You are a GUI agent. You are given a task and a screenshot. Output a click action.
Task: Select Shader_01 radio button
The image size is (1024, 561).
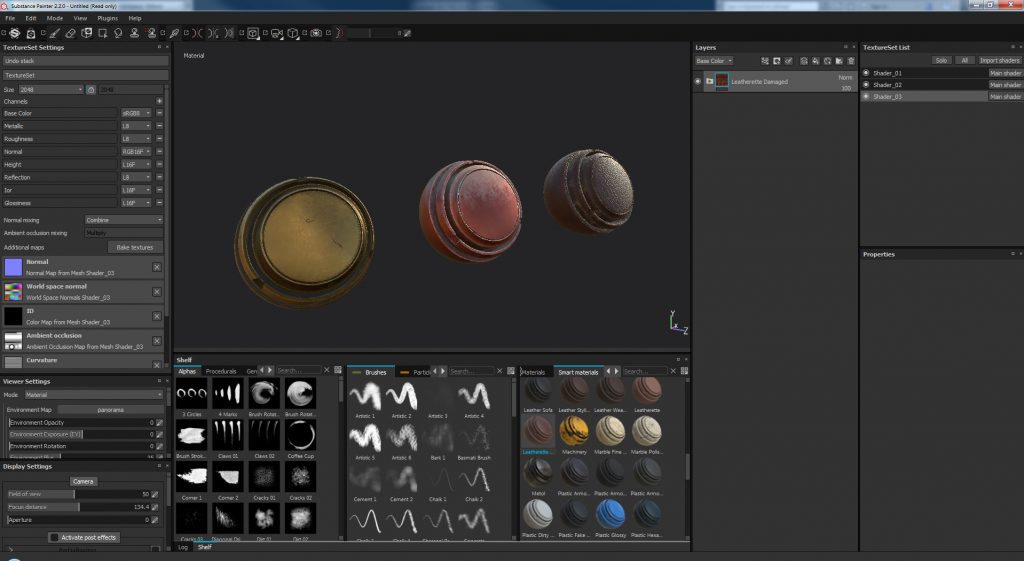point(866,72)
